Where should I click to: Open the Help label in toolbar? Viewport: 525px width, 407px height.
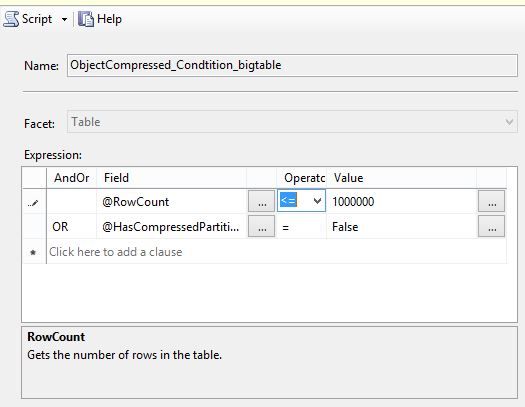click(x=109, y=19)
